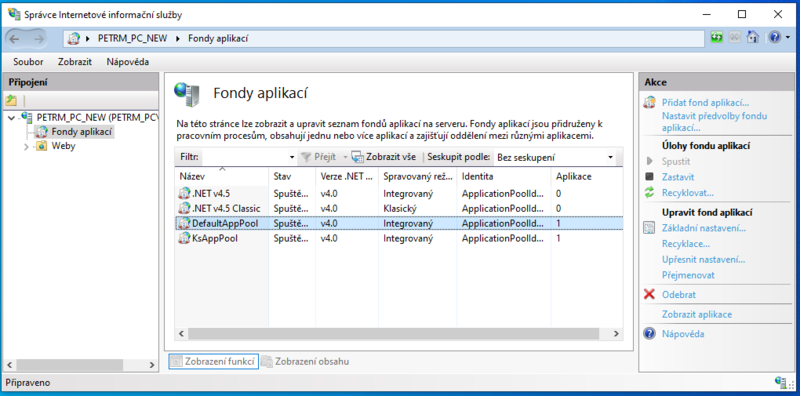Click the .NET v4.5 pool icon
The height and width of the screenshot is (396, 800).
(x=184, y=193)
